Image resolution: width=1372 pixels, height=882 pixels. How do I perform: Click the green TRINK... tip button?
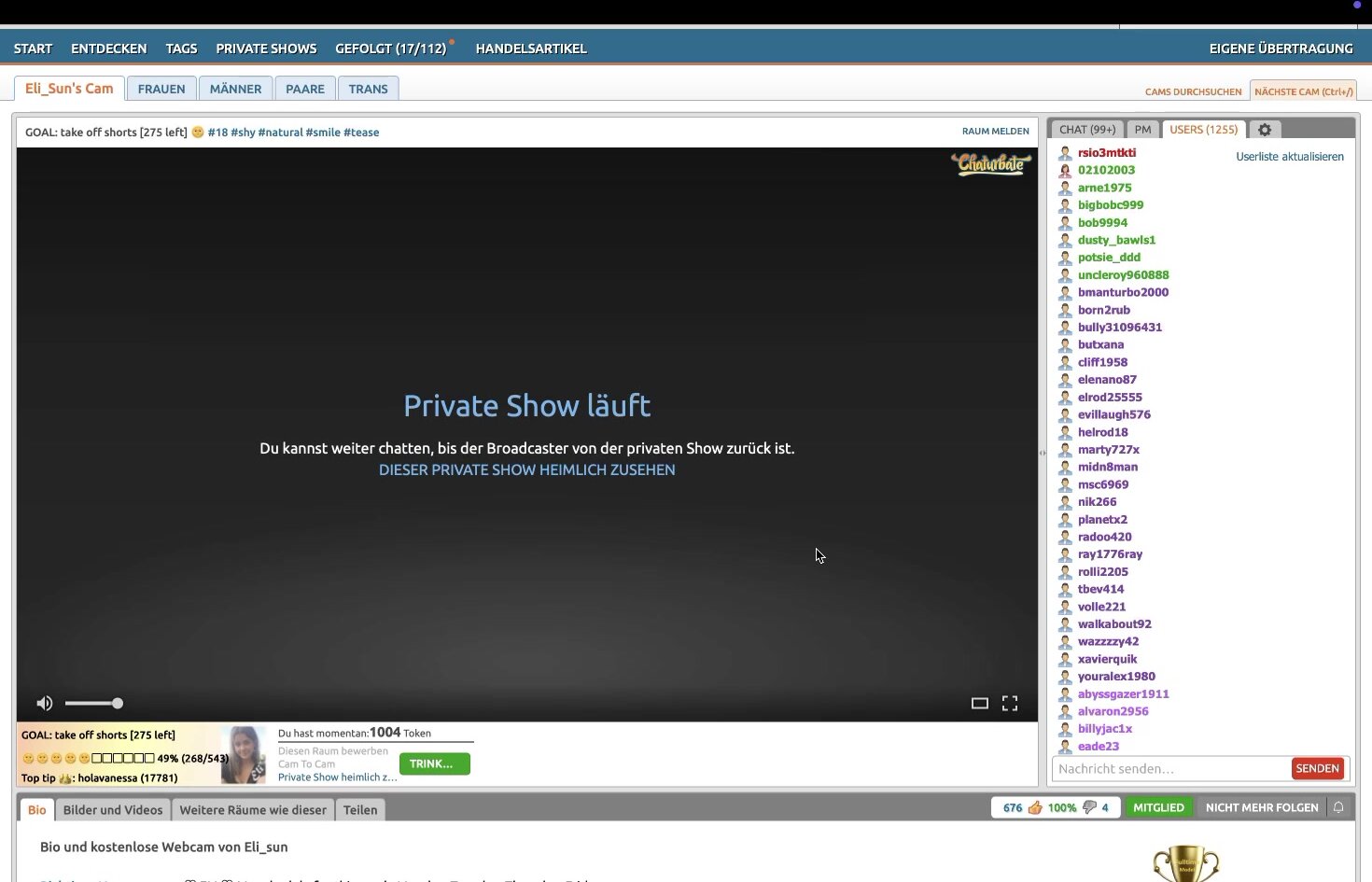point(434,763)
